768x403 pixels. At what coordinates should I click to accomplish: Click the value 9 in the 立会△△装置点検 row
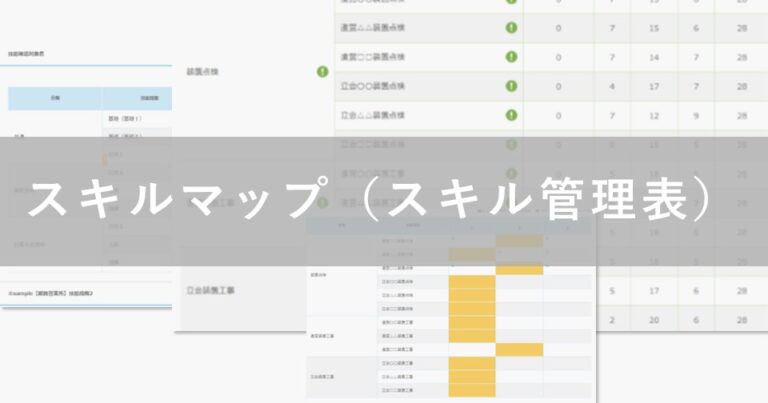point(694,116)
